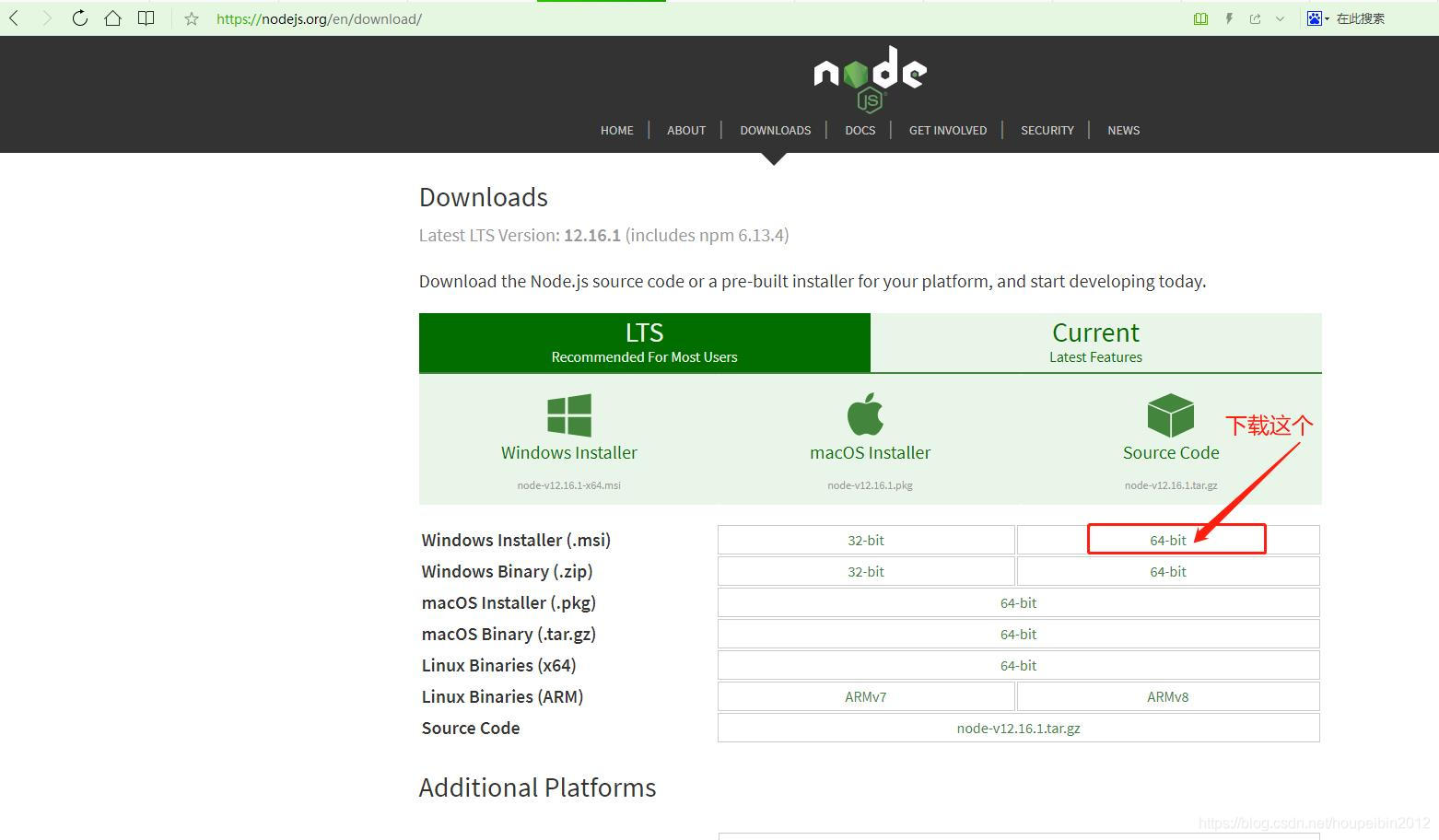The height and width of the screenshot is (840, 1439).
Task: Download ARMv7 Linux Binaries
Action: coord(866,697)
